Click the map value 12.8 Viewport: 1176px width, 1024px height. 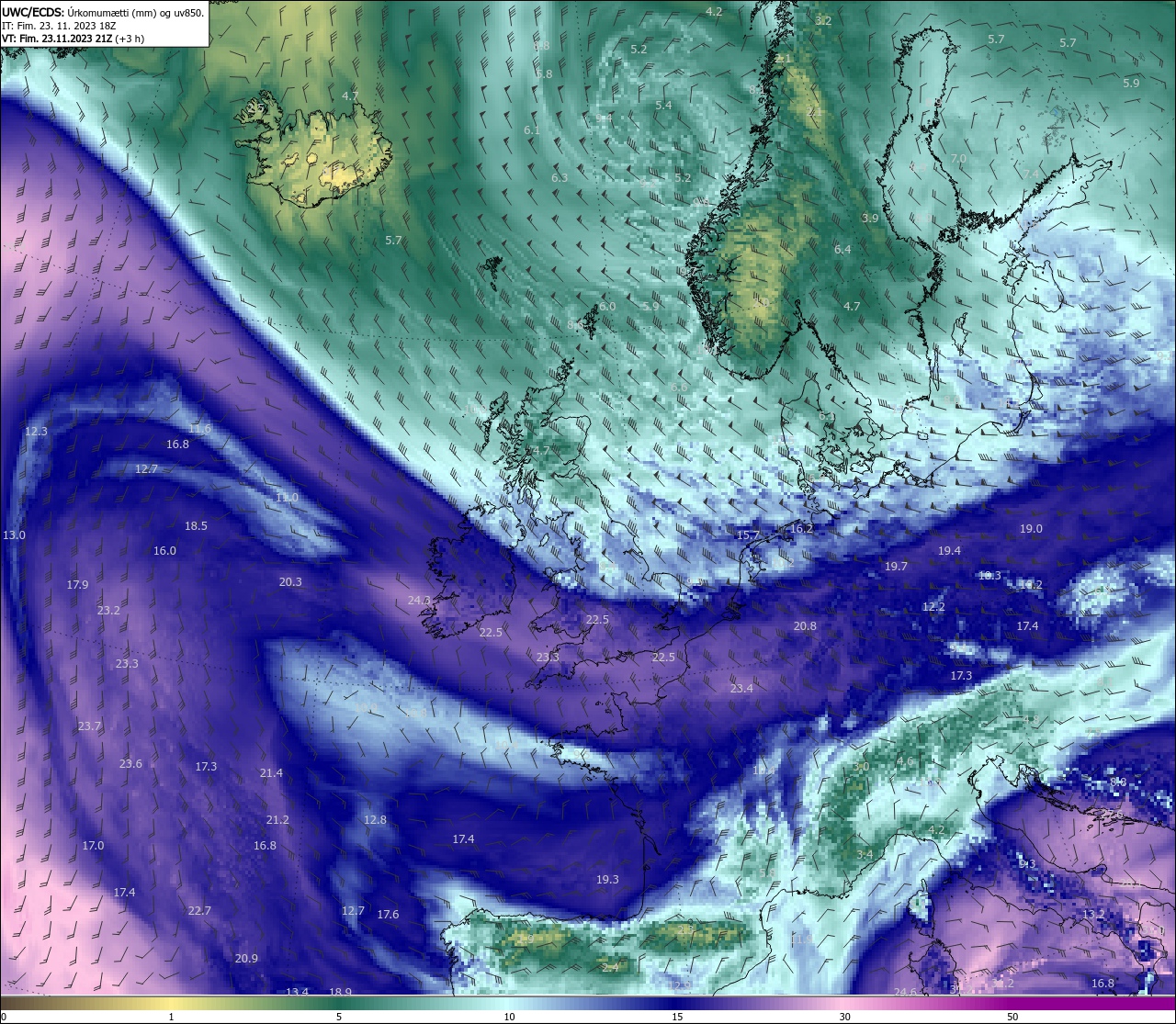[375, 819]
